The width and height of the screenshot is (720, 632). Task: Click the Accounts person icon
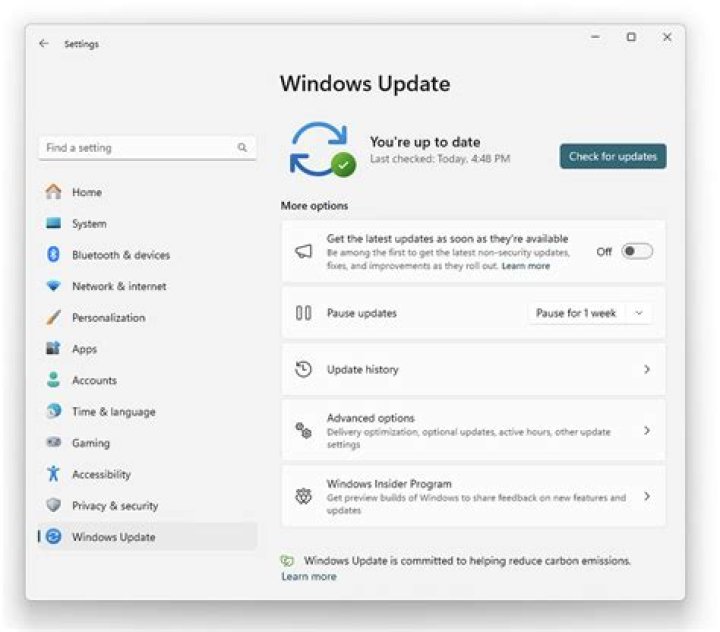53,379
